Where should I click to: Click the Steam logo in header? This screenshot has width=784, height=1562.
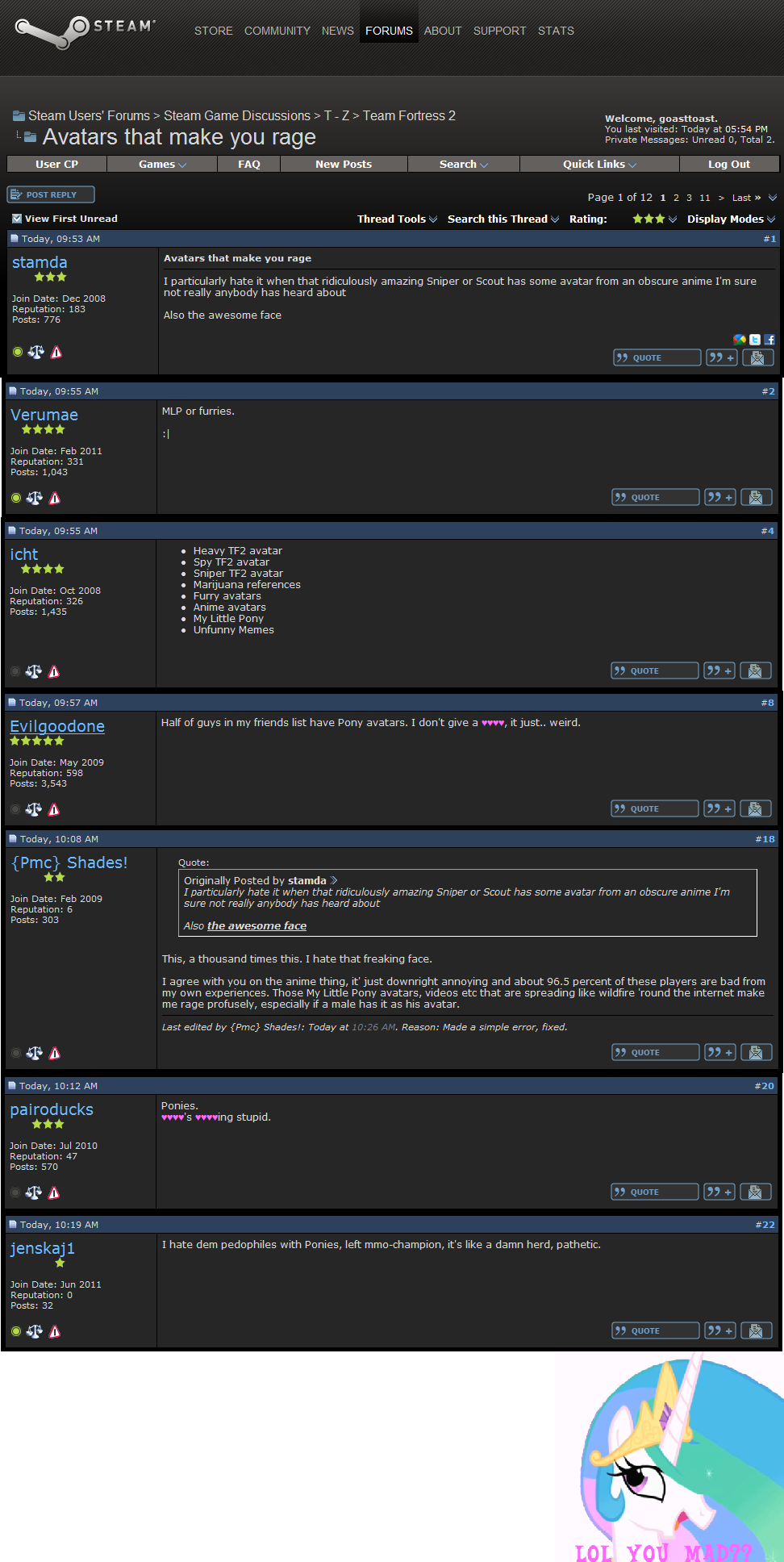coord(85,31)
